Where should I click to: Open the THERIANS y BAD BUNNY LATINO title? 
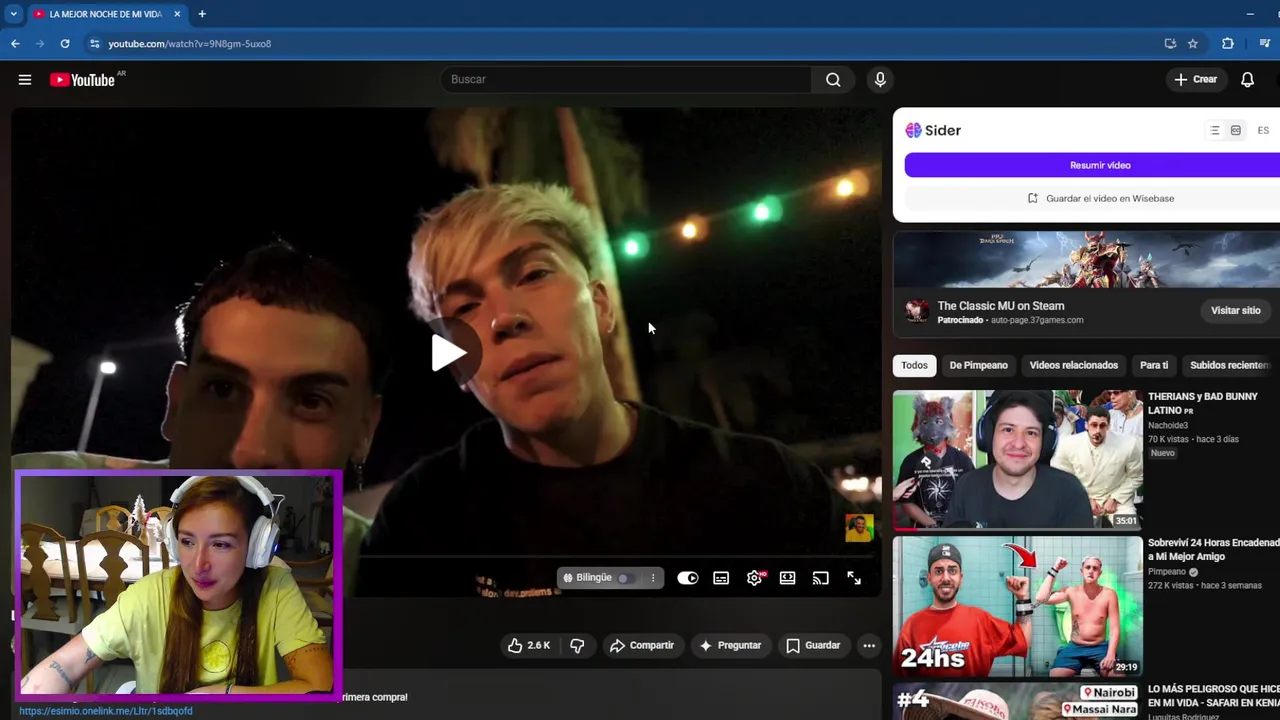click(x=1203, y=403)
